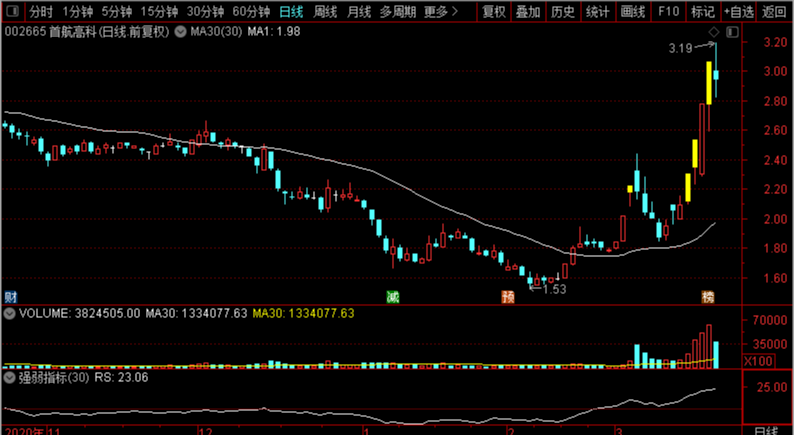
Task: Add stock via +自选 button
Action: (x=738, y=11)
